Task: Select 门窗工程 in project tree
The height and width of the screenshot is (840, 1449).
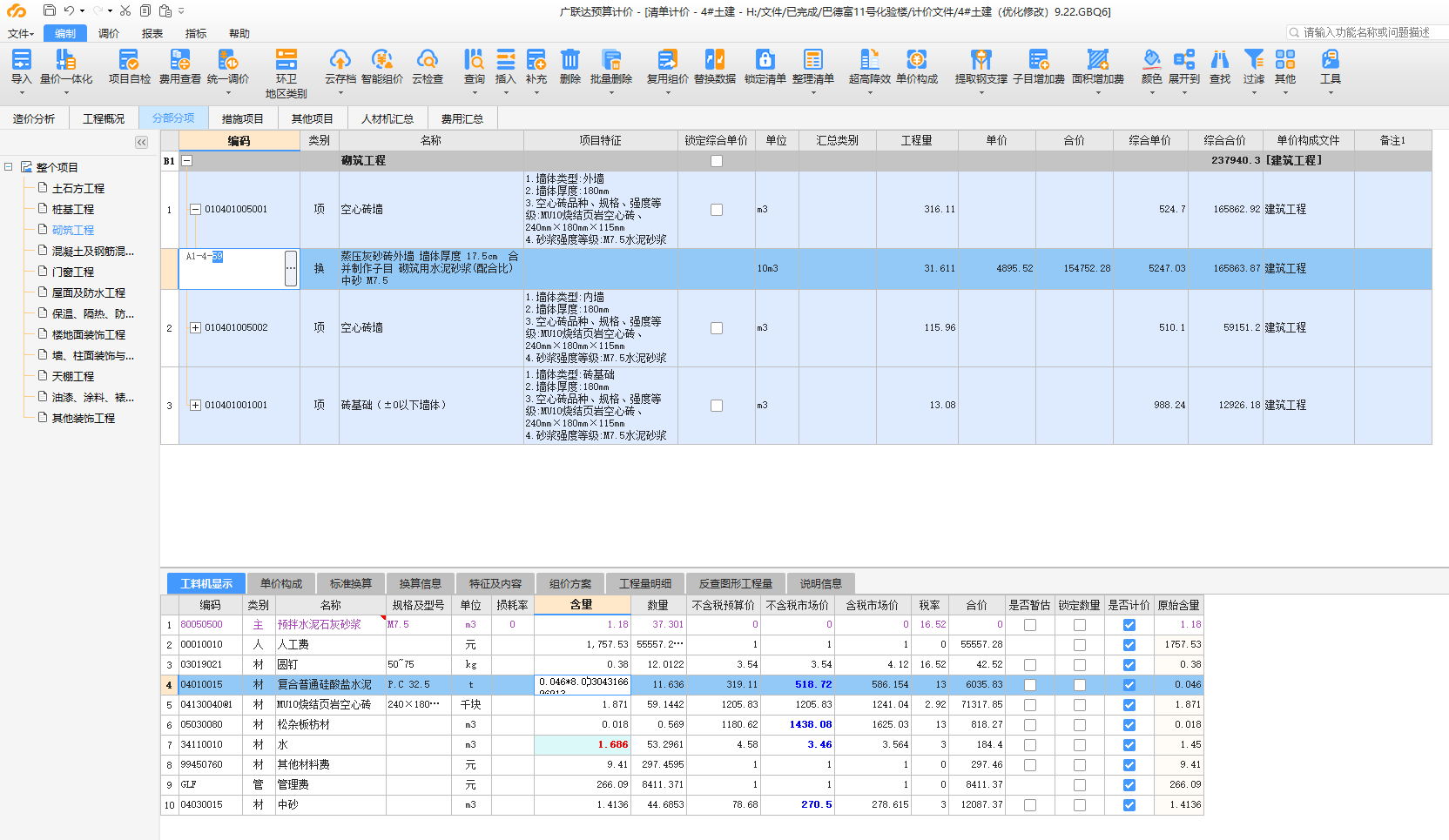Action: (x=73, y=272)
